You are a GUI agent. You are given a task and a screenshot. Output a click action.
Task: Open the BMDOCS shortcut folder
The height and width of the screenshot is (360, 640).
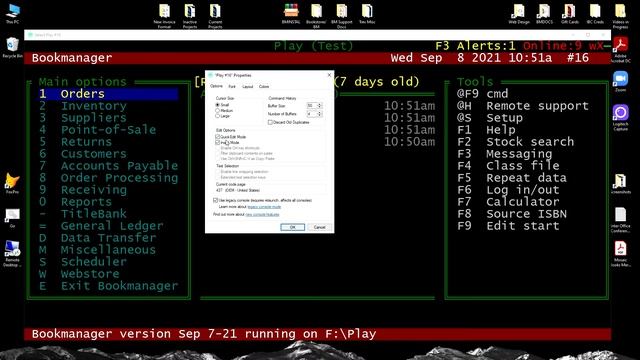544,14
